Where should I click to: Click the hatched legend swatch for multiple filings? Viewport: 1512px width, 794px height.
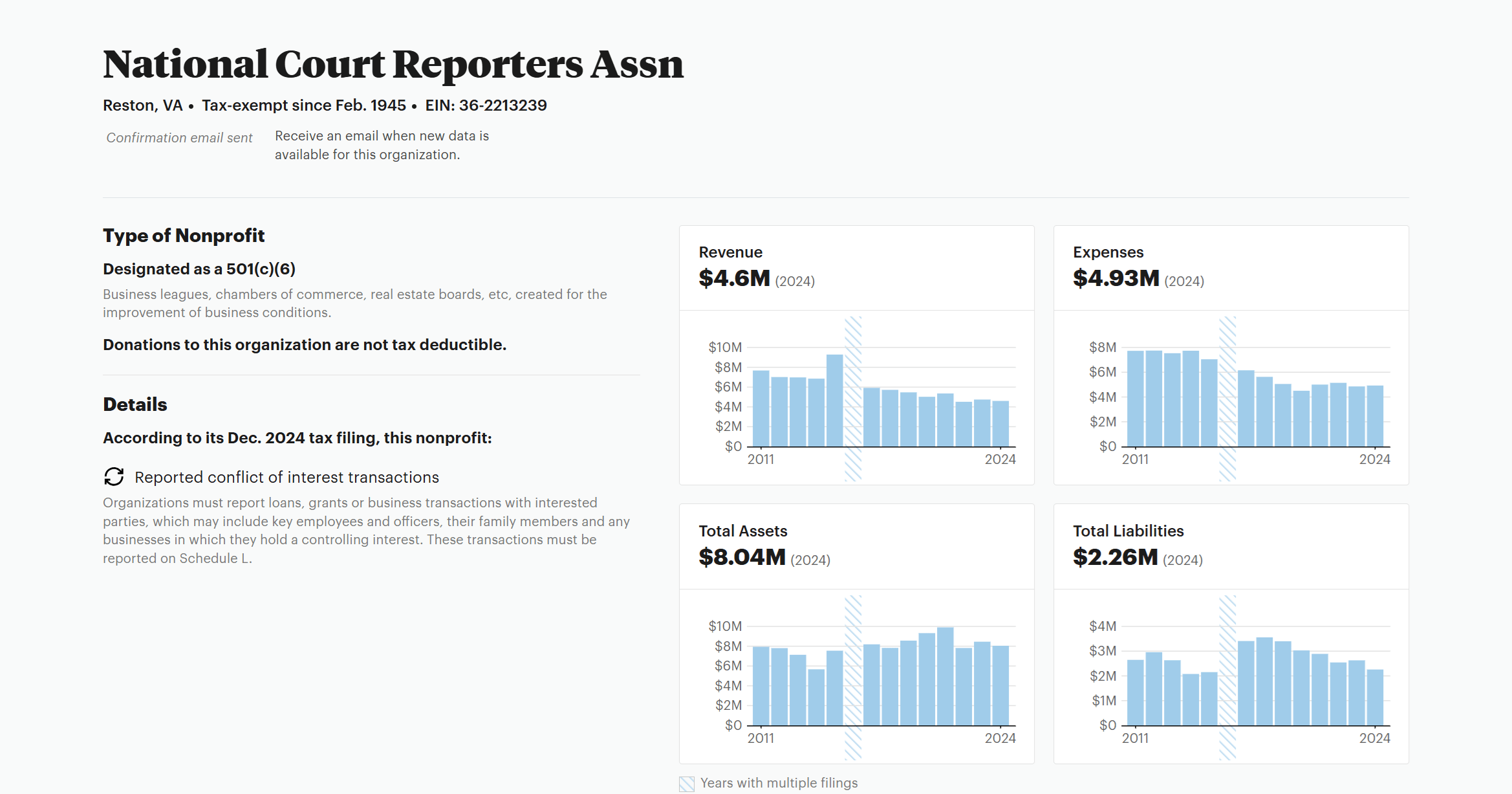pyautogui.click(x=687, y=784)
